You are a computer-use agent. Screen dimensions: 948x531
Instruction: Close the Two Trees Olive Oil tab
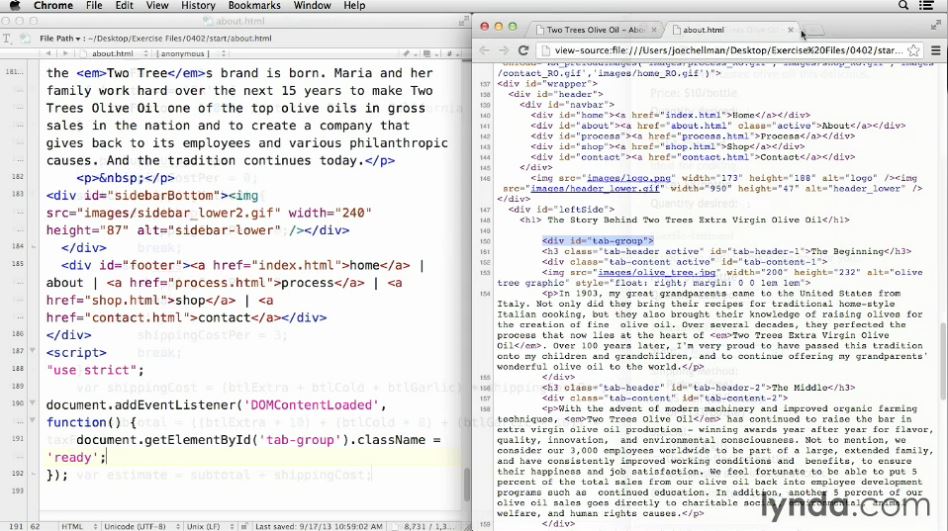[x=654, y=30]
